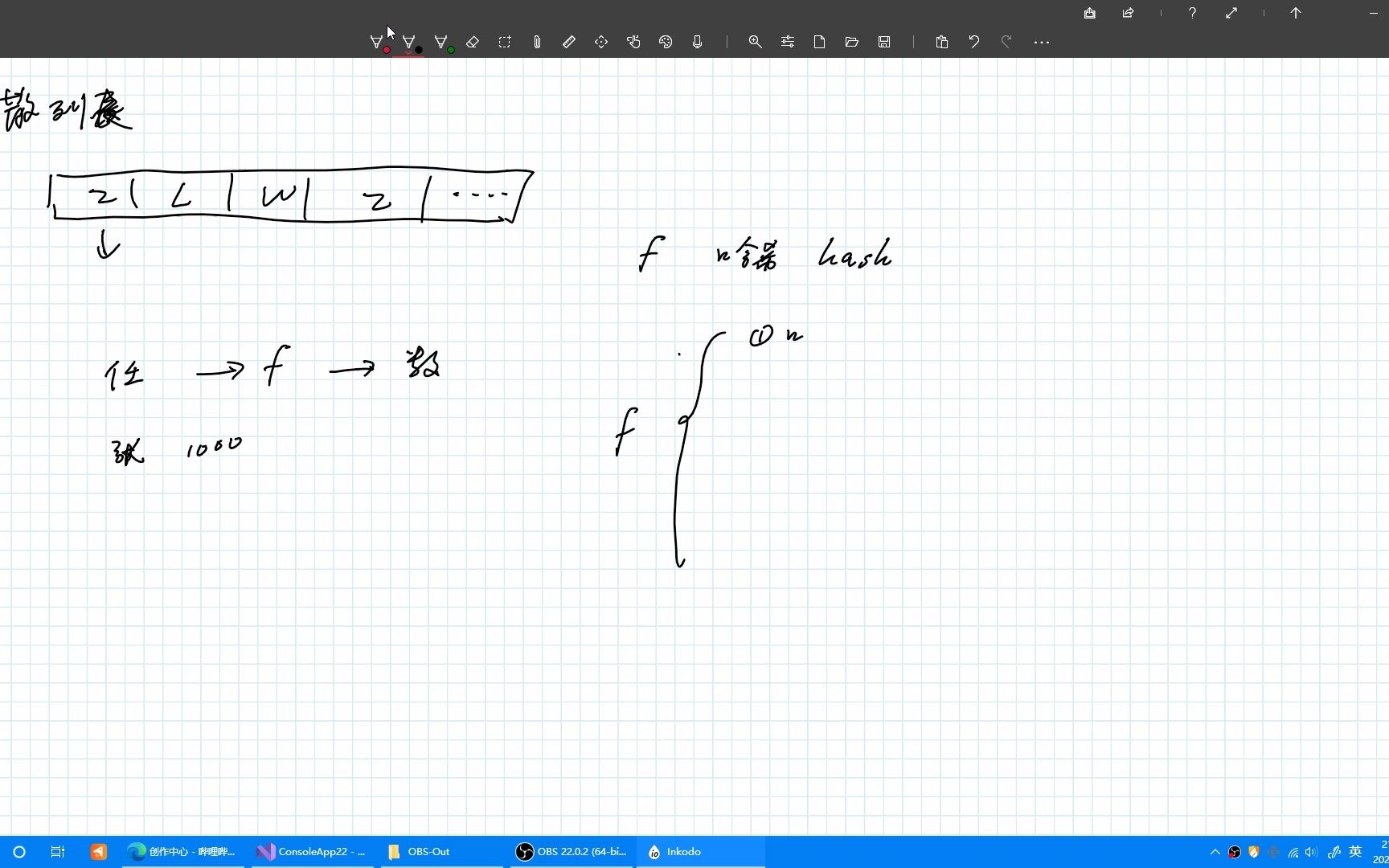
Task: Click the export icon in title bar
Action: coord(1090,13)
